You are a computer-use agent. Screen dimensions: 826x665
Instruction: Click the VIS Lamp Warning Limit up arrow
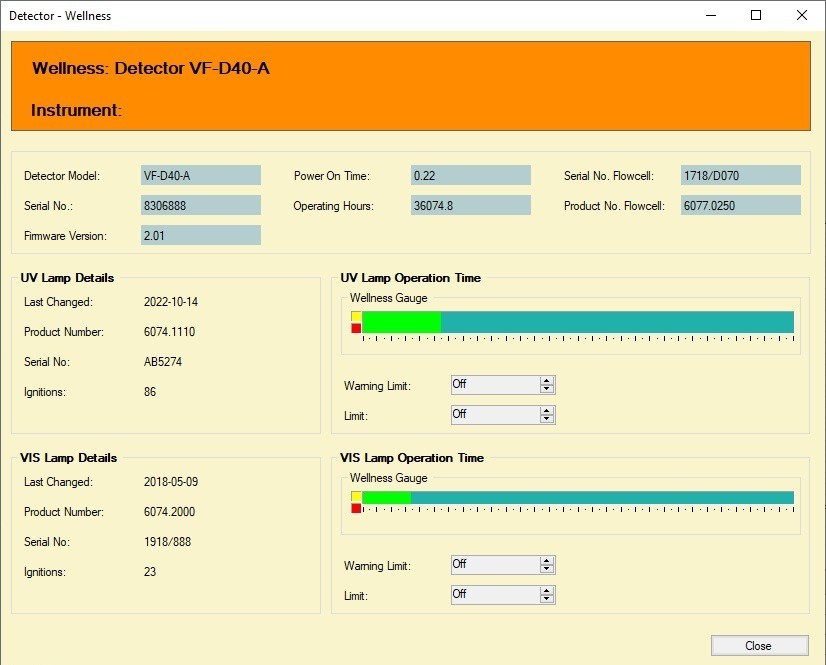tap(547, 561)
